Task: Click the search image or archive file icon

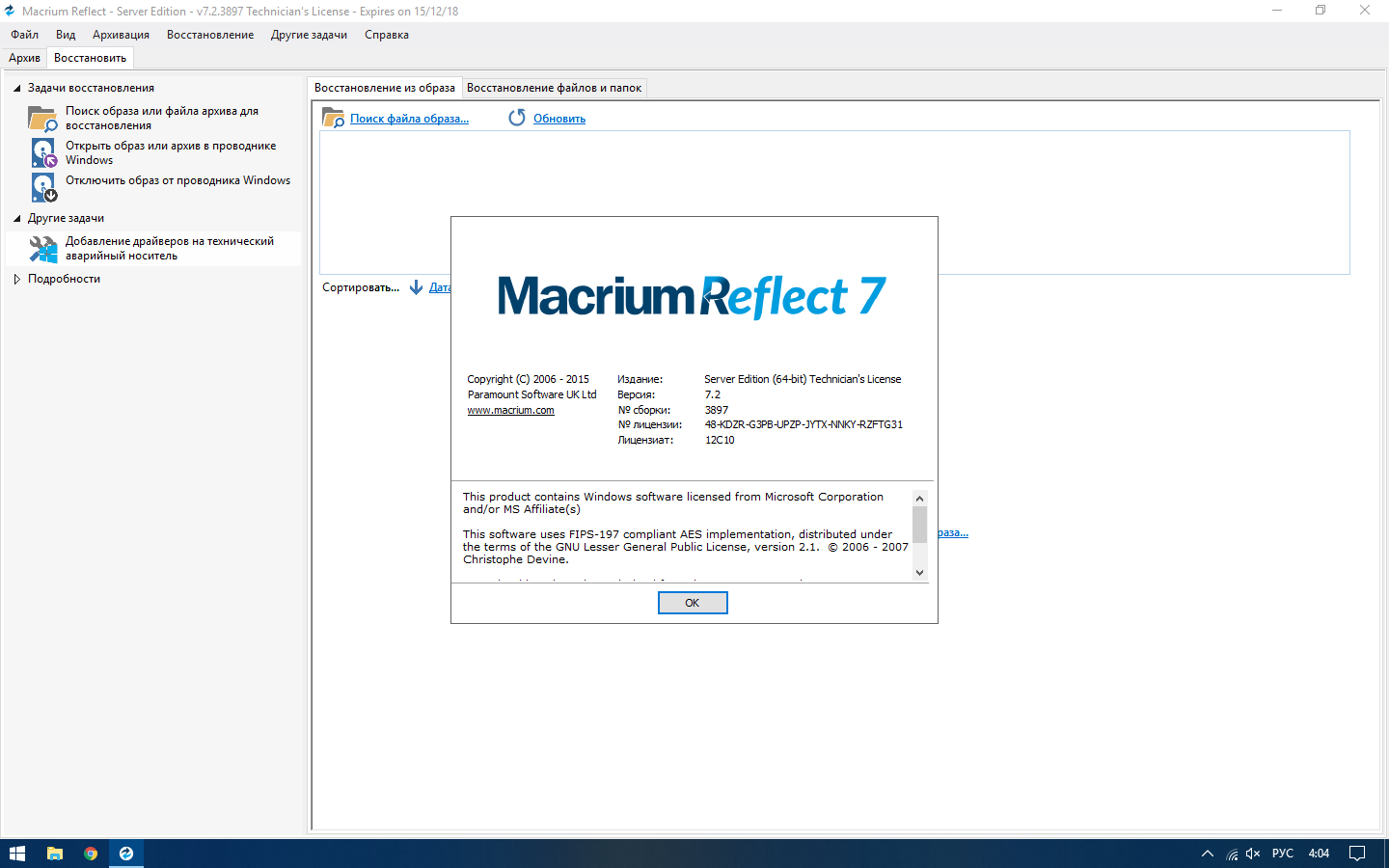Action: [x=42, y=119]
